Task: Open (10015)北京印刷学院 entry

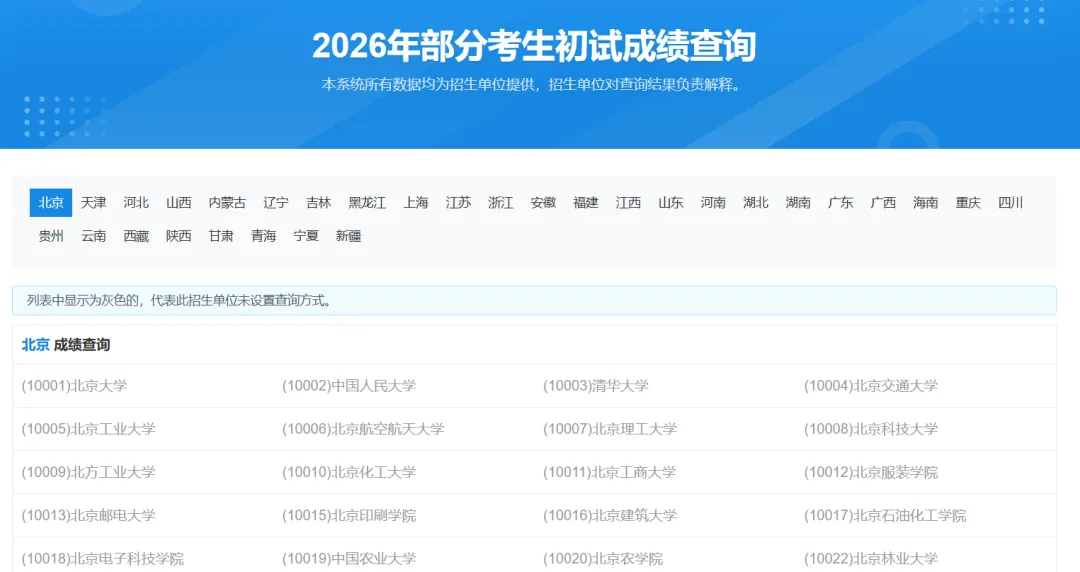Action: [x=349, y=515]
